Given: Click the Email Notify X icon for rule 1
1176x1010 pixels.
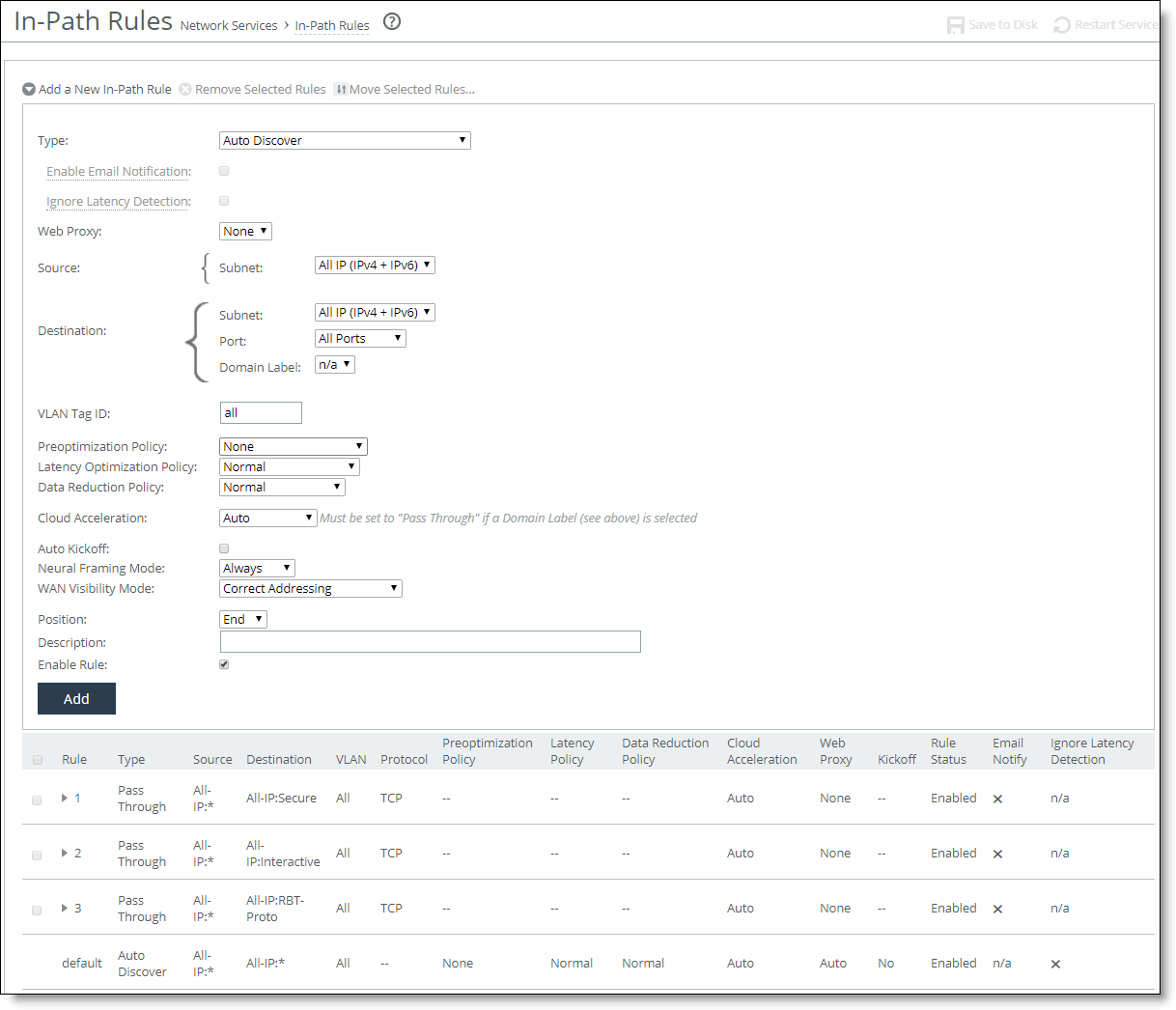Looking at the screenshot, I should click(997, 800).
